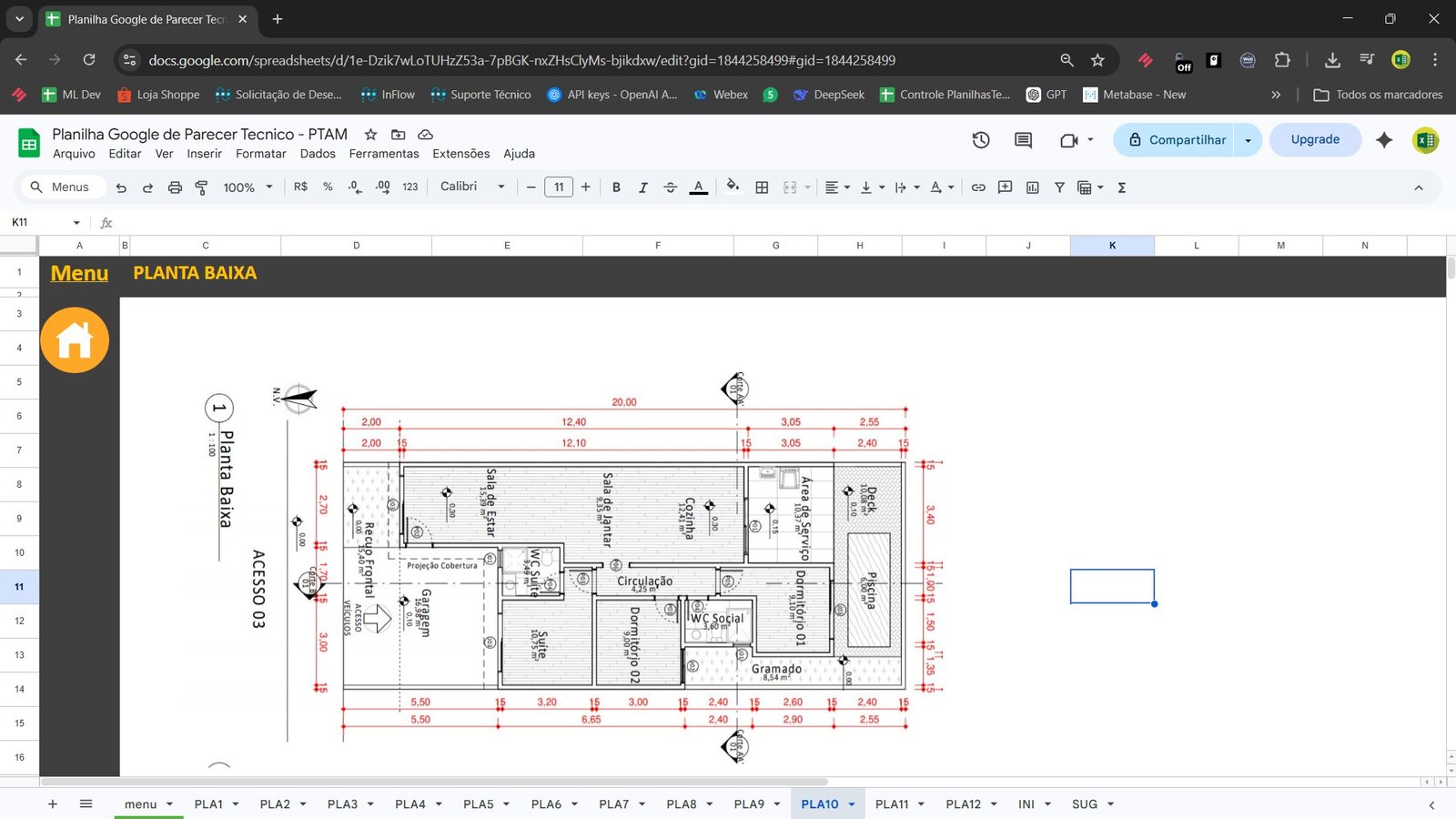Toggle strikethrough formatting
Screen dimensions: 1456x819
671,187
